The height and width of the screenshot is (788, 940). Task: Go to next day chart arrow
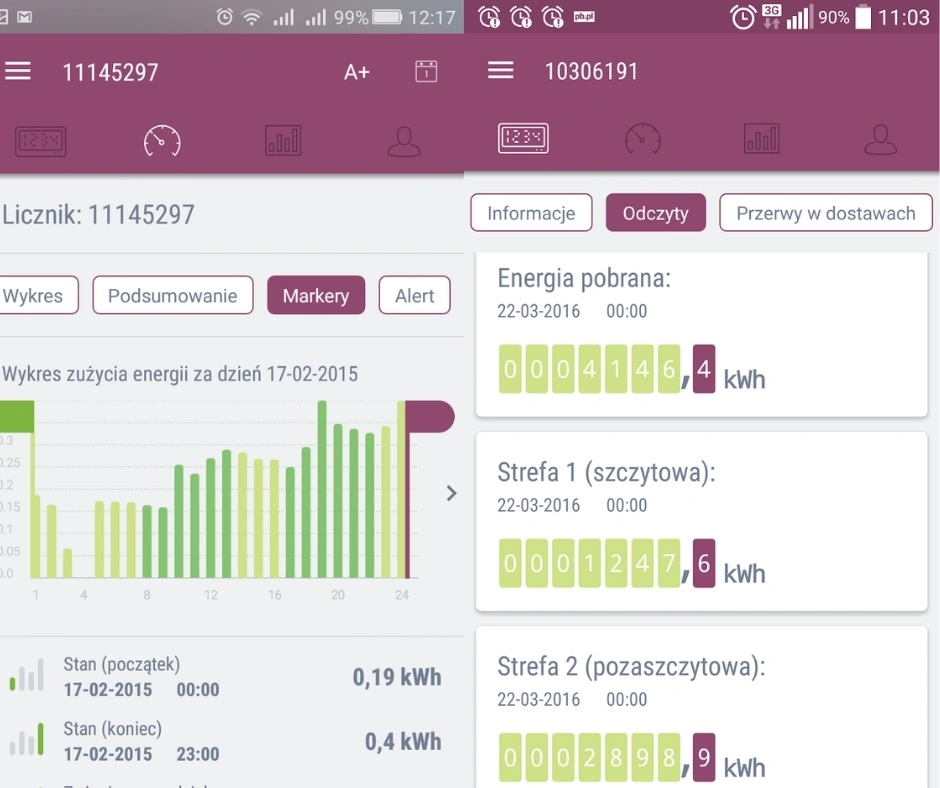pos(451,493)
